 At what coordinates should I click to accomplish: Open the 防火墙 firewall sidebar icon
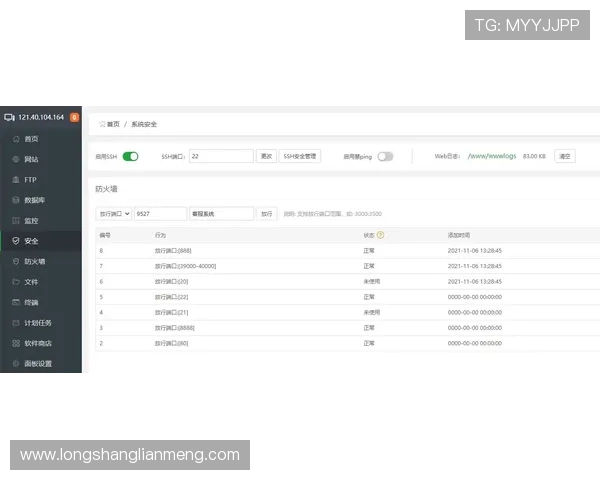[15, 261]
